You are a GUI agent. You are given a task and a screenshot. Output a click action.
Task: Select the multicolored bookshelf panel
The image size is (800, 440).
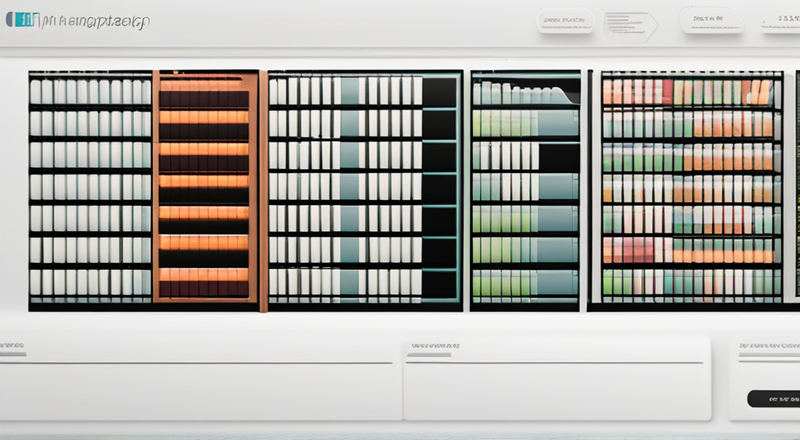coord(692,189)
